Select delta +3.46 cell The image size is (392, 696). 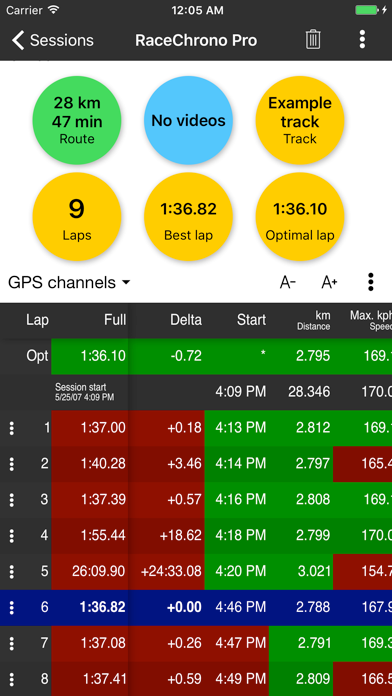(166, 464)
